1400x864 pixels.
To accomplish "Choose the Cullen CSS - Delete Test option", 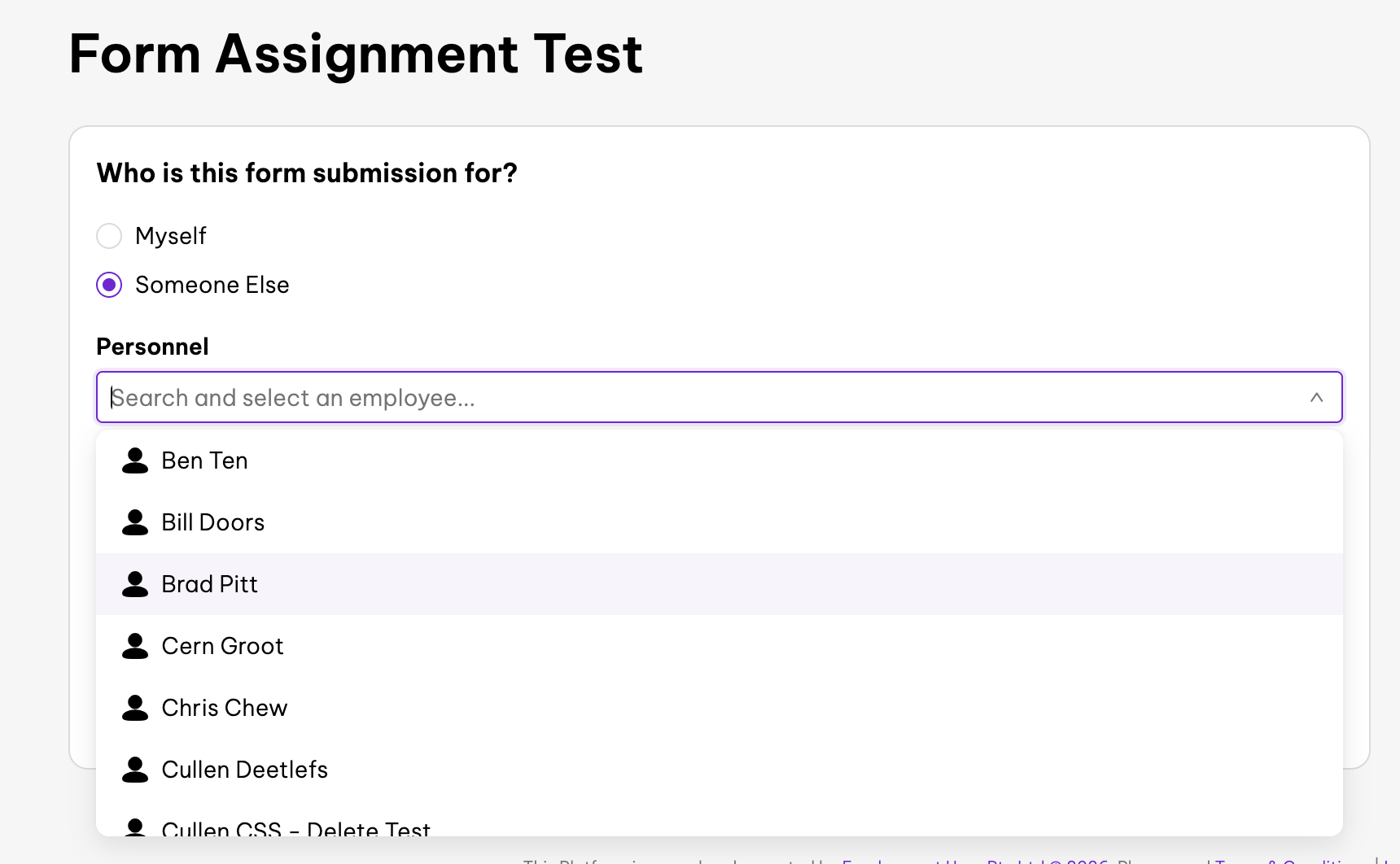I will point(296,827).
